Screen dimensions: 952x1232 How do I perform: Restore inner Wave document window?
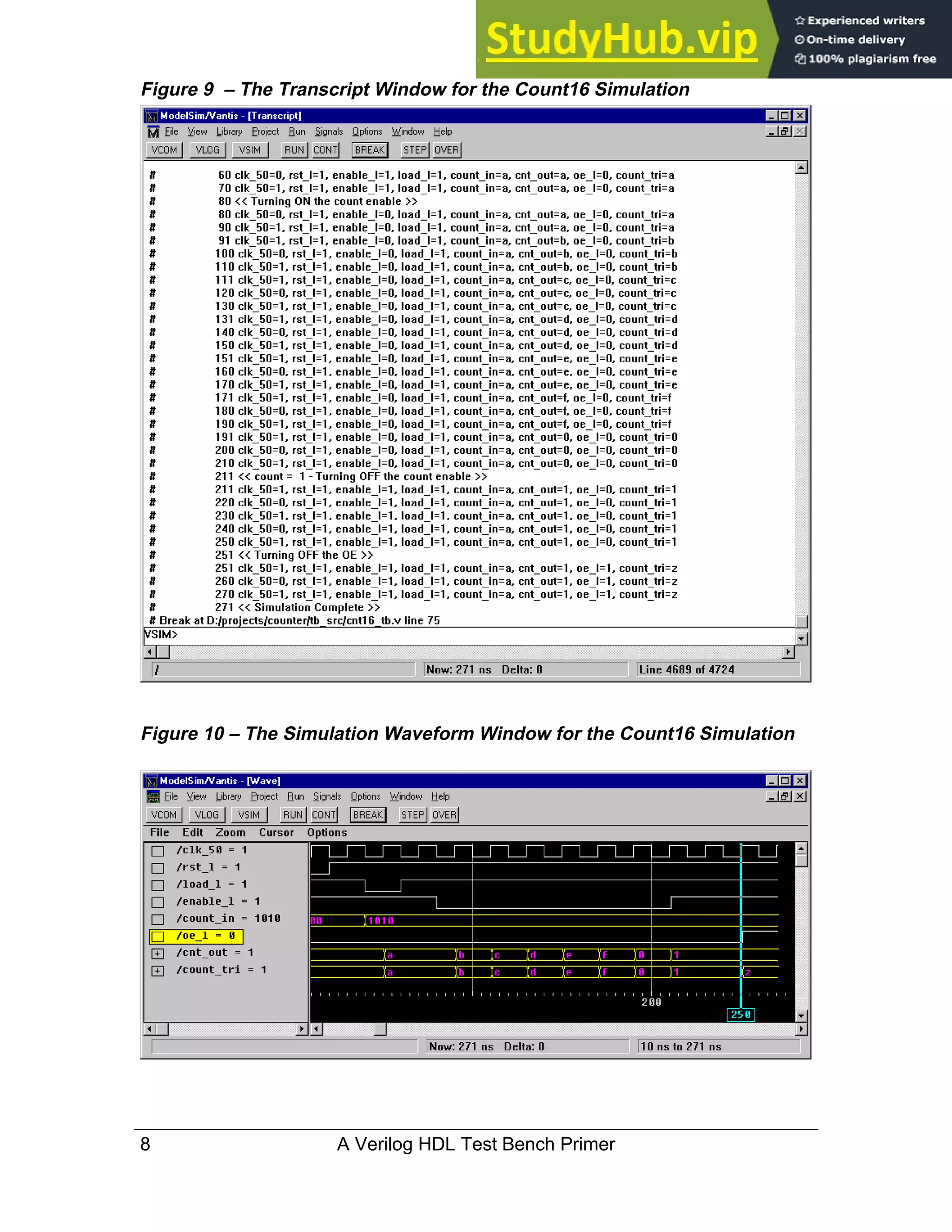pos(785,796)
